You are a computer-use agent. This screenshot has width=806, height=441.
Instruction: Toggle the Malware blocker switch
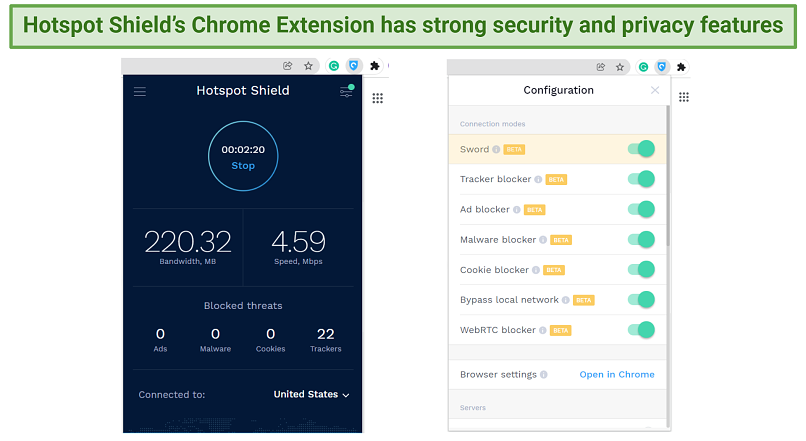tap(641, 240)
